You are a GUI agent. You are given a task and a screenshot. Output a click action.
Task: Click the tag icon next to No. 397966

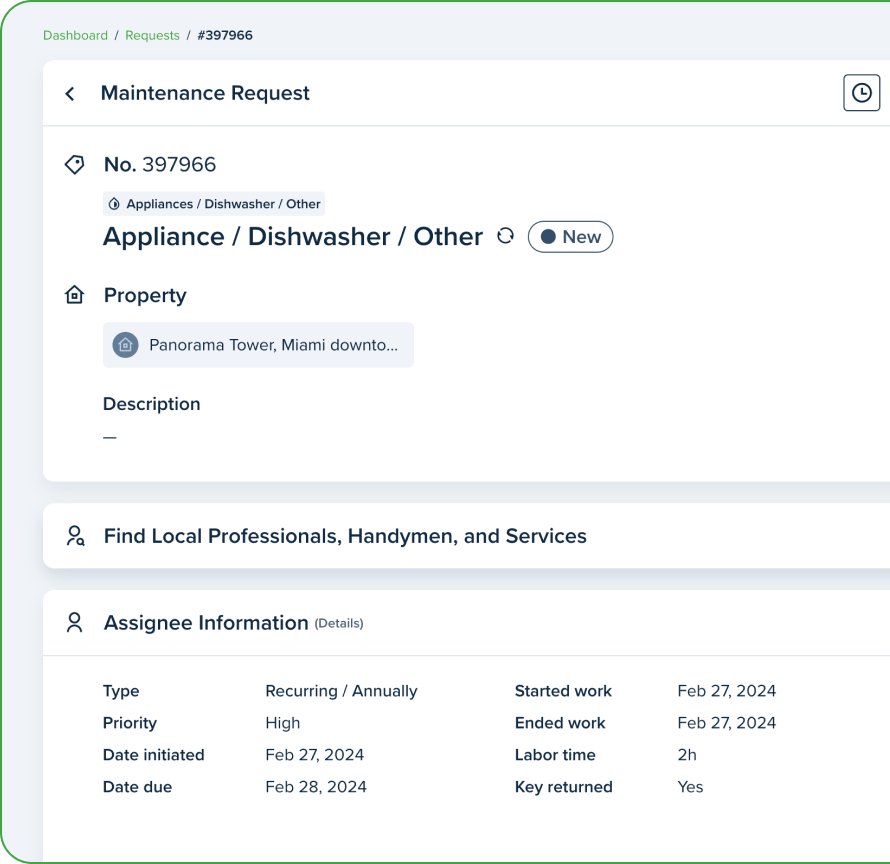(74, 164)
